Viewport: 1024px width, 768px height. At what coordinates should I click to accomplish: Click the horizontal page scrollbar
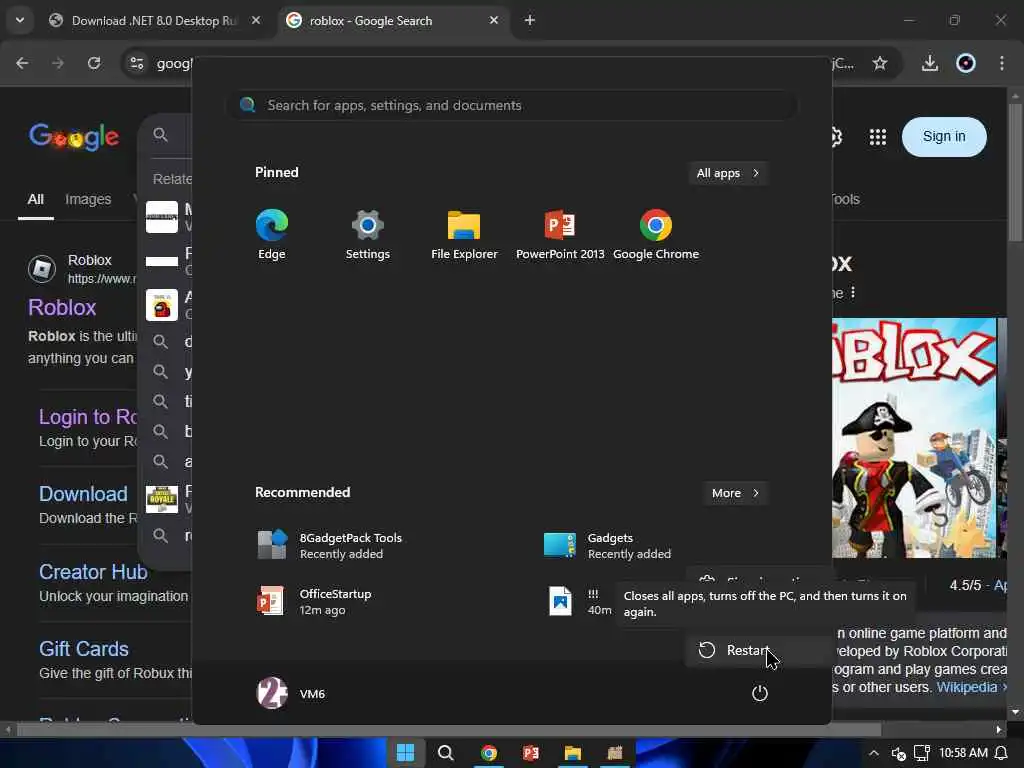(448, 729)
